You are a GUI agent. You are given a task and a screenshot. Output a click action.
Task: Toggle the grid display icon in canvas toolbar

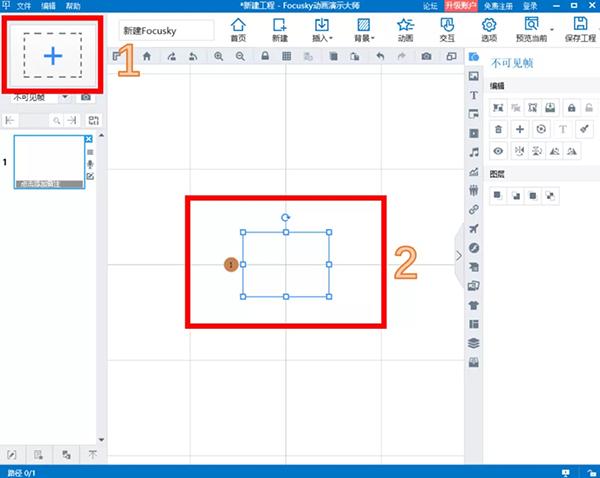click(286, 58)
